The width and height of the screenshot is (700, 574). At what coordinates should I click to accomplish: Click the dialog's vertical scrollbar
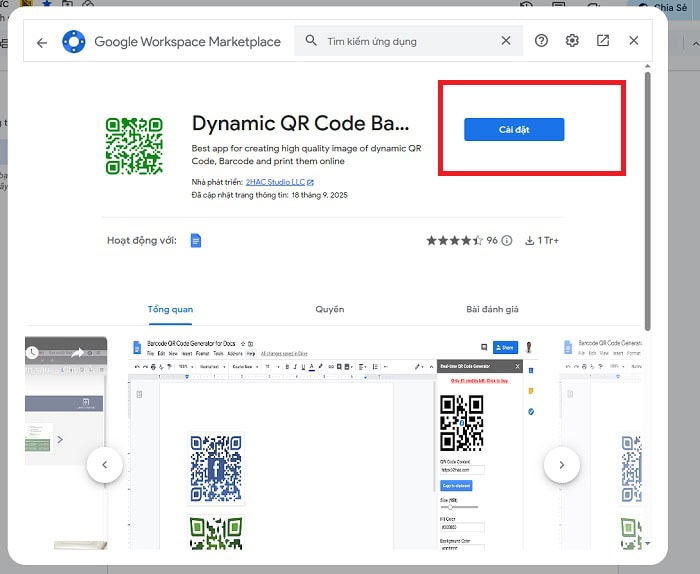tap(647, 201)
